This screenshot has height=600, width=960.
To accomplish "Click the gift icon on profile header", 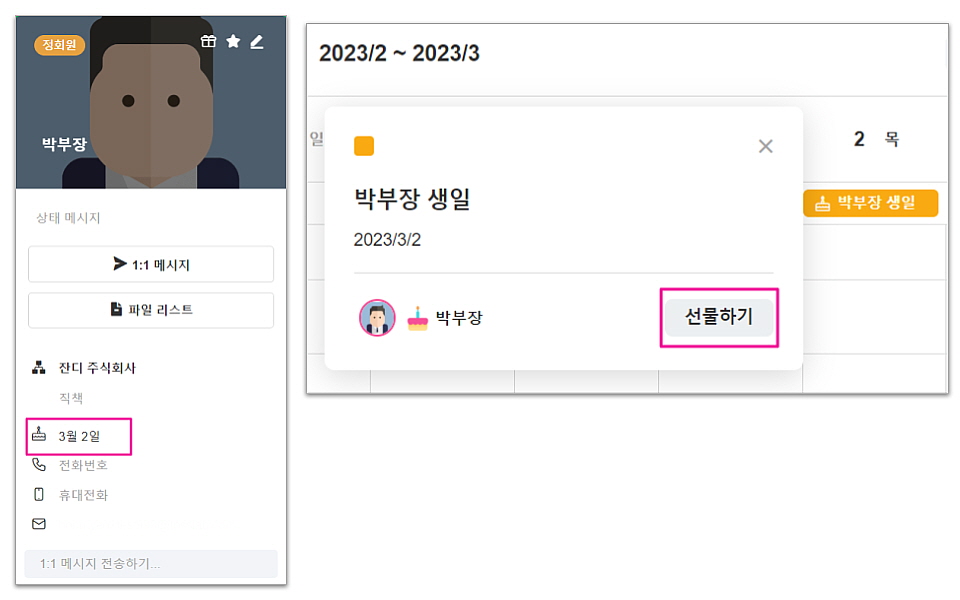I will coord(208,42).
